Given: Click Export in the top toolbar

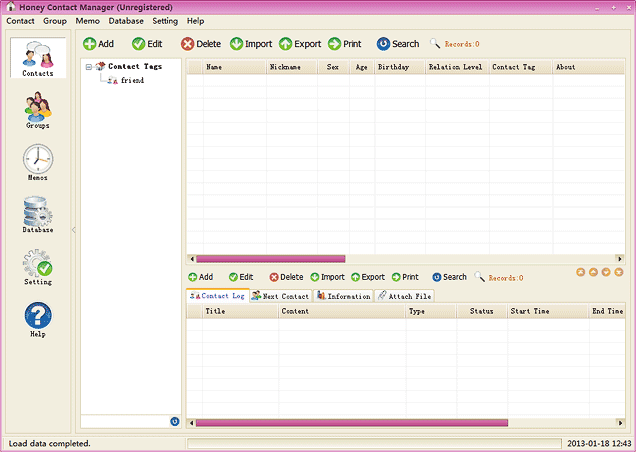Looking at the screenshot, I should (300, 44).
